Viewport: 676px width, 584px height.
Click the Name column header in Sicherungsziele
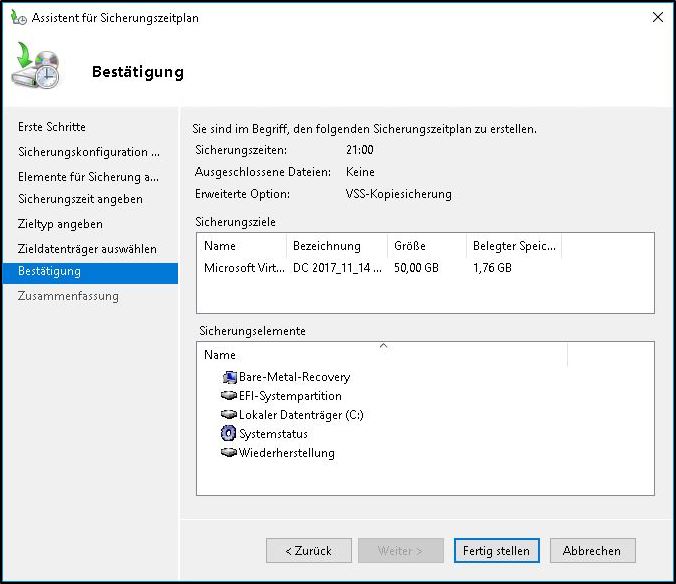[220, 246]
